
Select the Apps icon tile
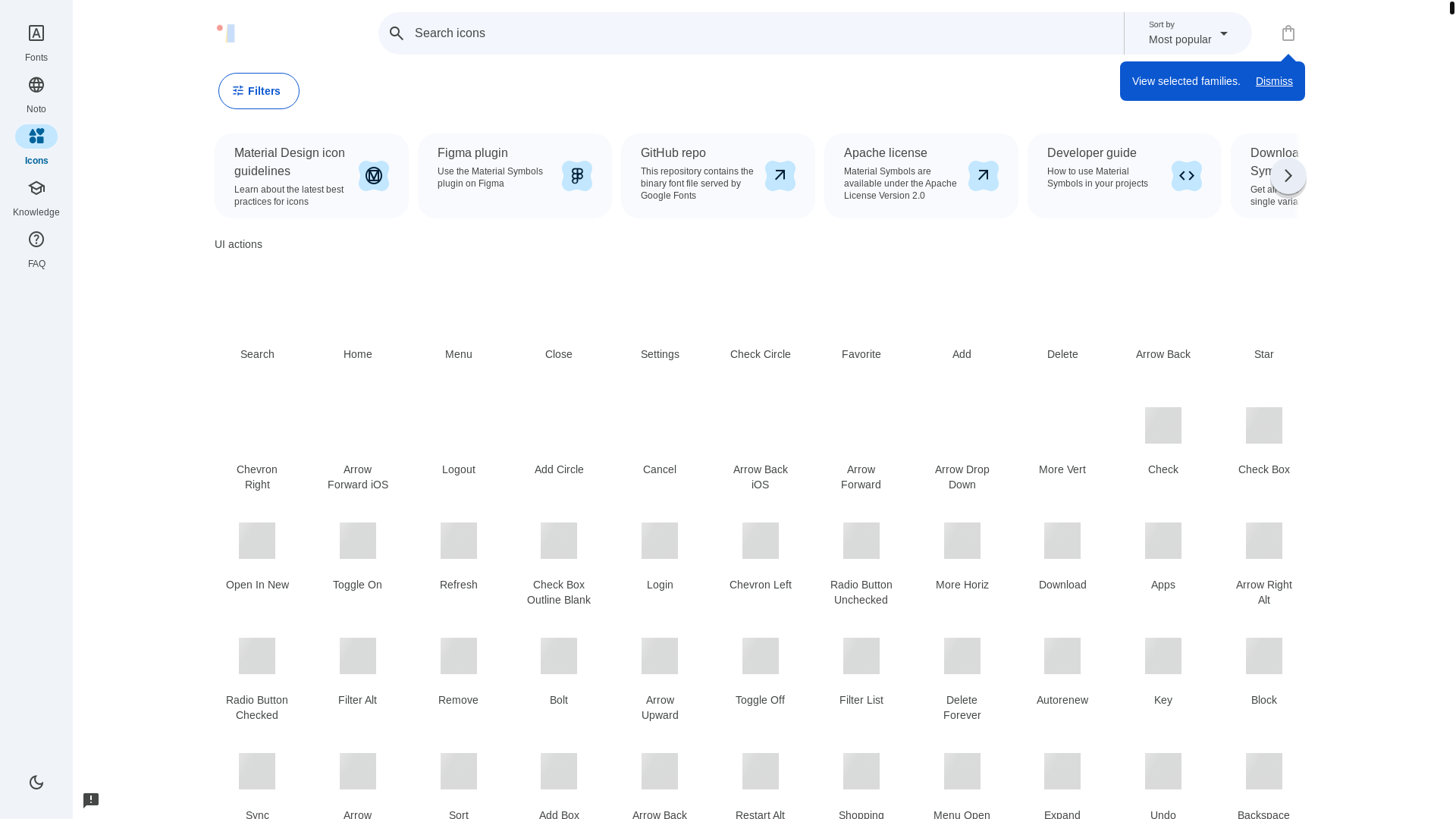1163,541
